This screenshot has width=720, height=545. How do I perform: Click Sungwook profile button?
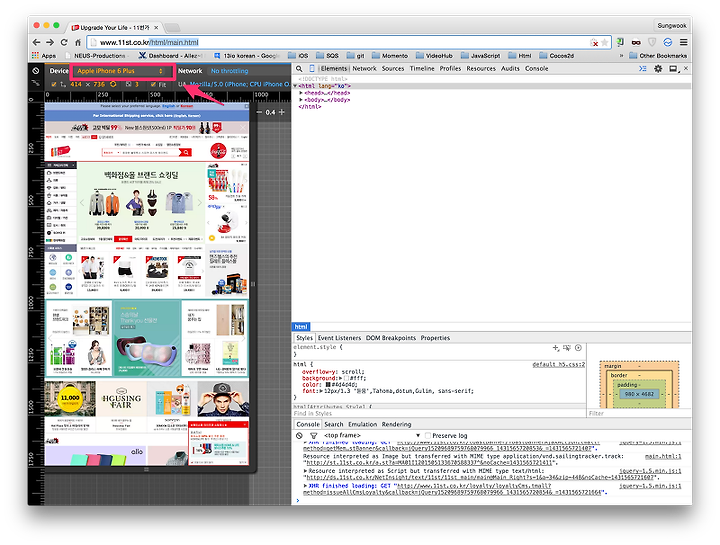tap(672, 26)
